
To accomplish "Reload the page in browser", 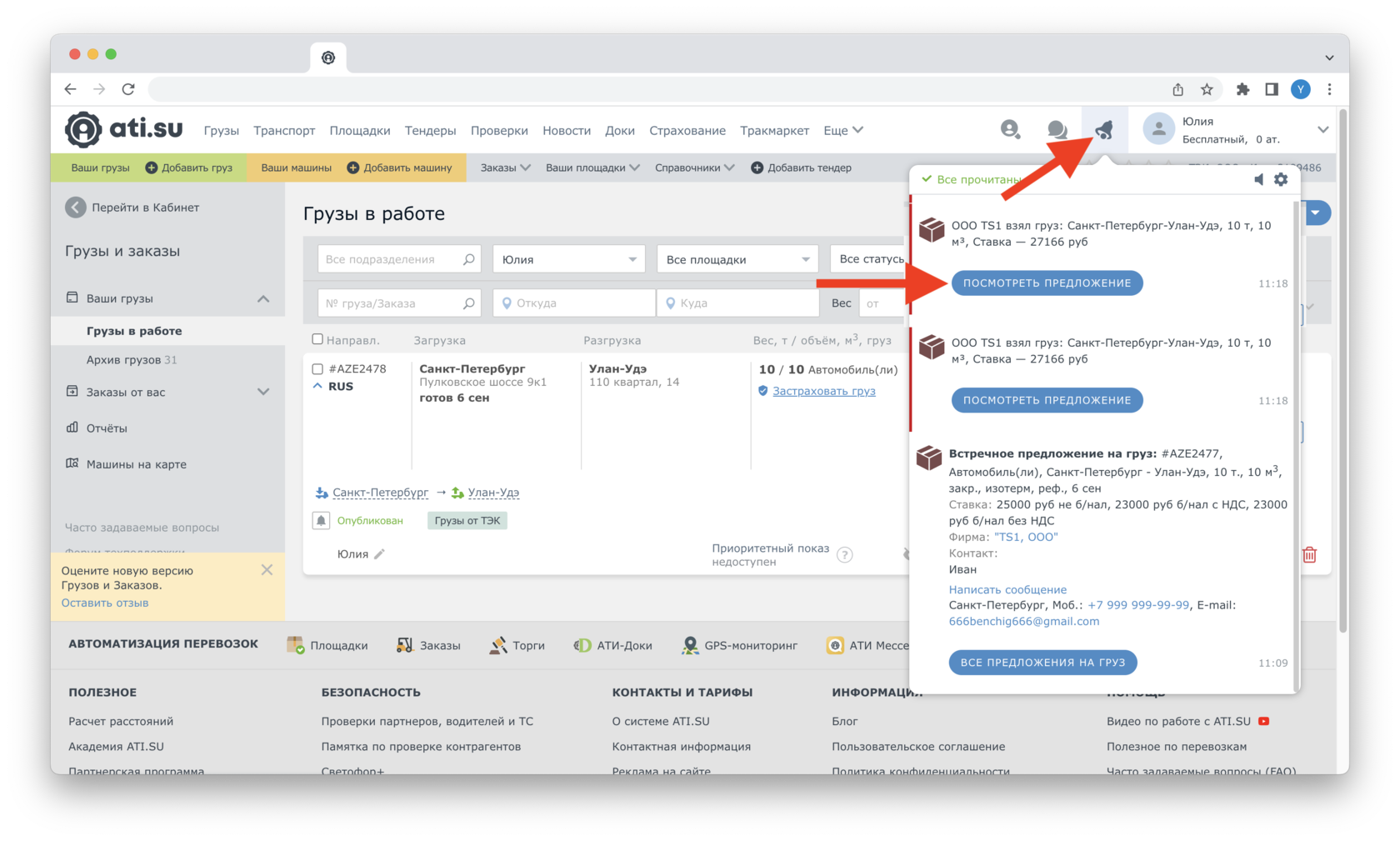I will [x=128, y=89].
